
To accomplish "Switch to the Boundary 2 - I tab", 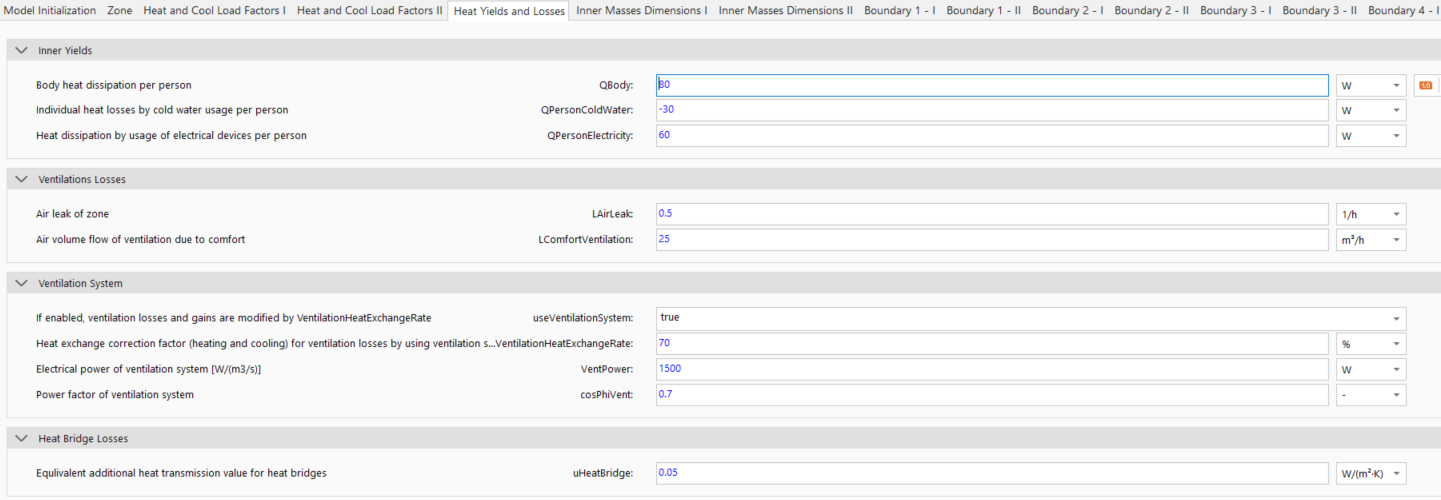I will [x=1068, y=10].
